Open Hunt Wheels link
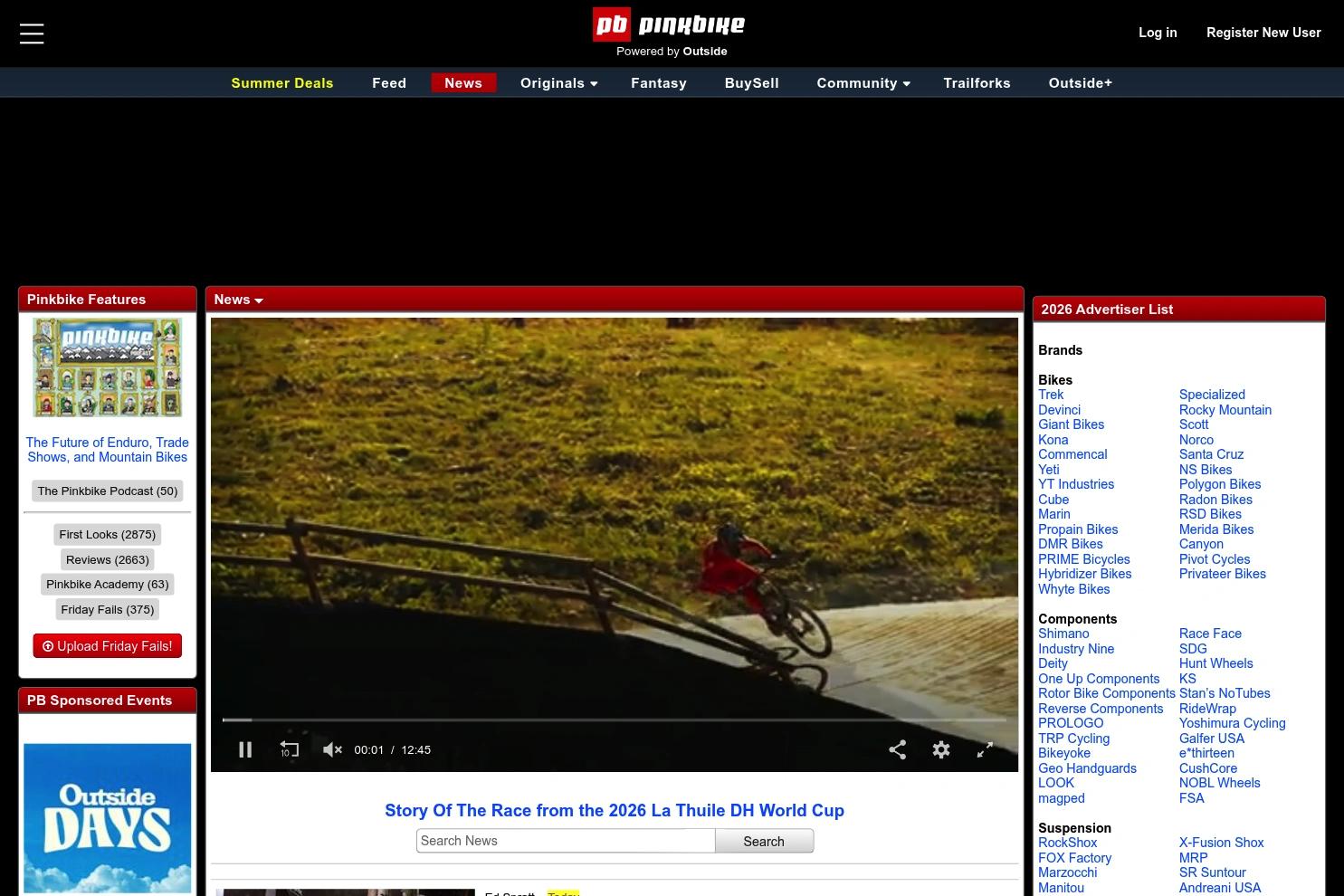Screen dimensions: 1344x896 click(1215, 663)
